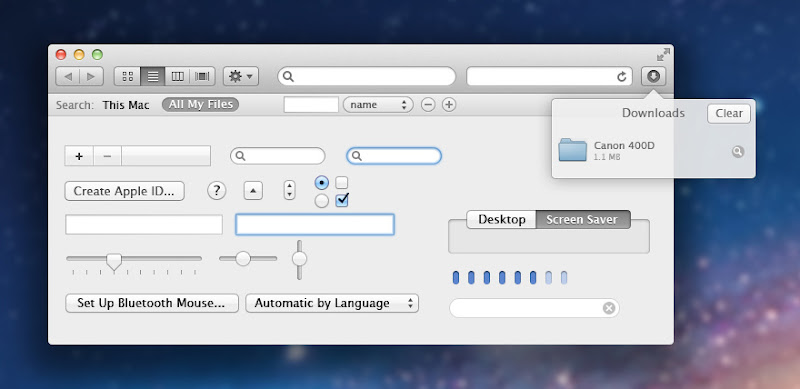Image resolution: width=800 pixels, height=389 pixels.
Task: Switch to column view
Action: 178,77
